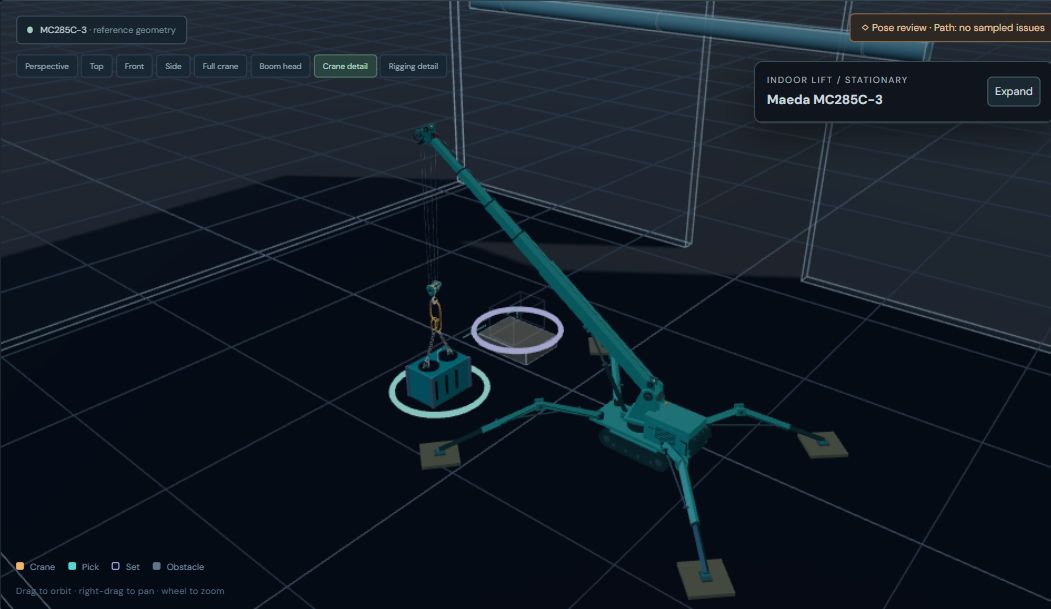The width and height of the screenshot is (1051, 609).
Task: Click the Pose review status badge
Action: tap(952, 28)
